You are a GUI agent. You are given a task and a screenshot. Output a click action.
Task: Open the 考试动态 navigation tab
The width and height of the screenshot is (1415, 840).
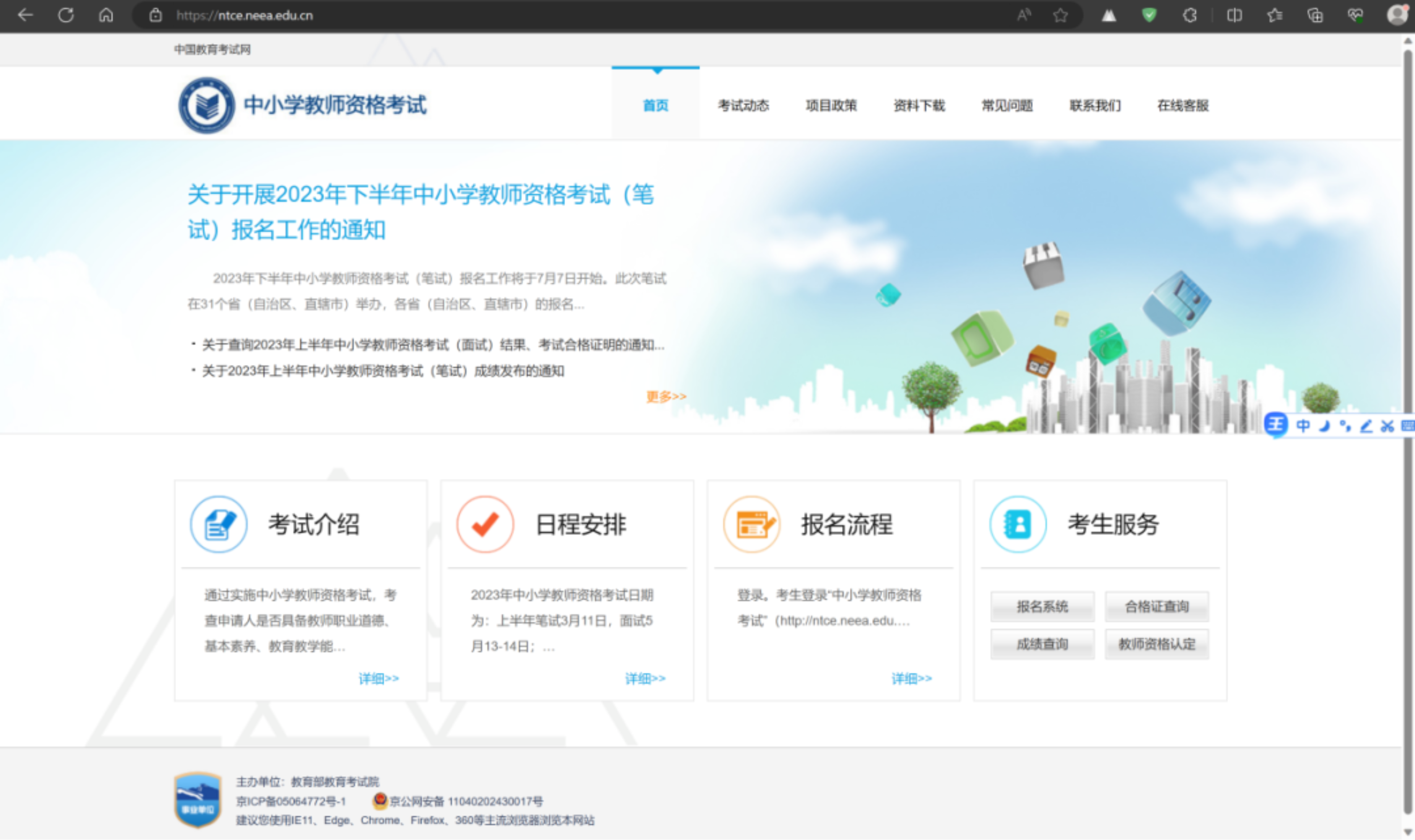click(743, 105)
